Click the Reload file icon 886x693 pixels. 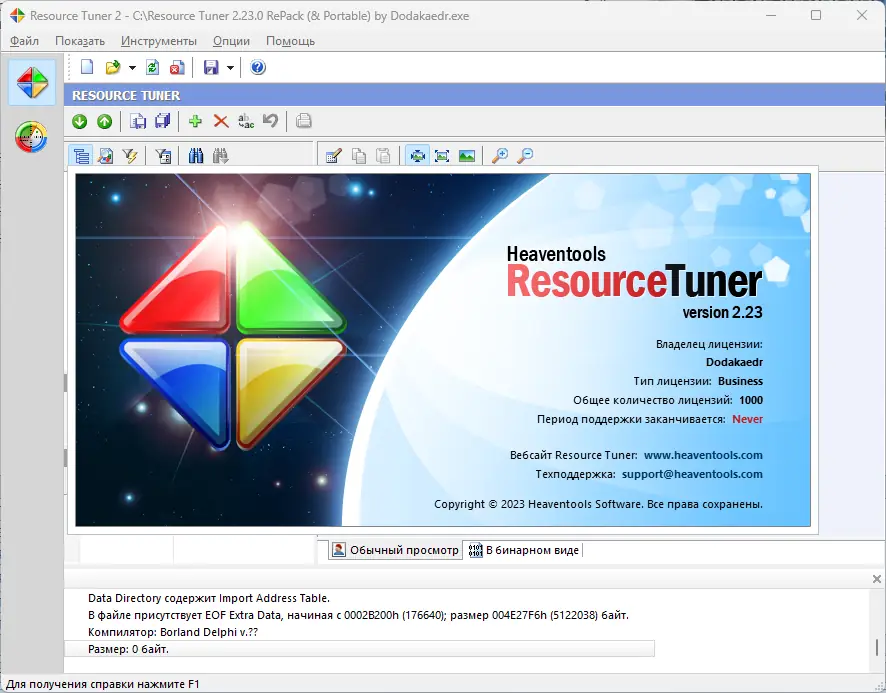pyautogui.click(x=153, y=67)
